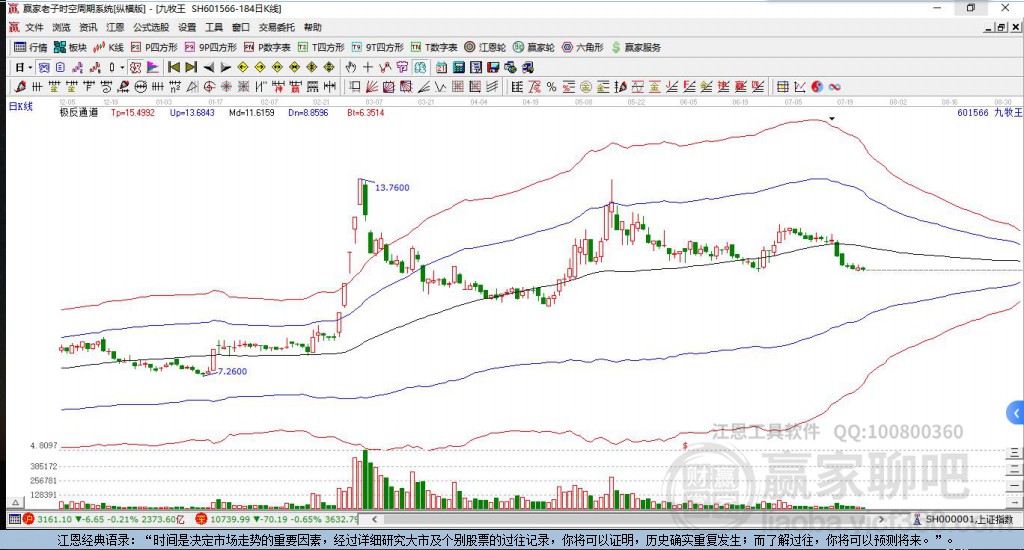The height and width of the screenshot is (550, 1024).
Task: Click the 极反通道 indicator label
Action: (x=79, y=112)
